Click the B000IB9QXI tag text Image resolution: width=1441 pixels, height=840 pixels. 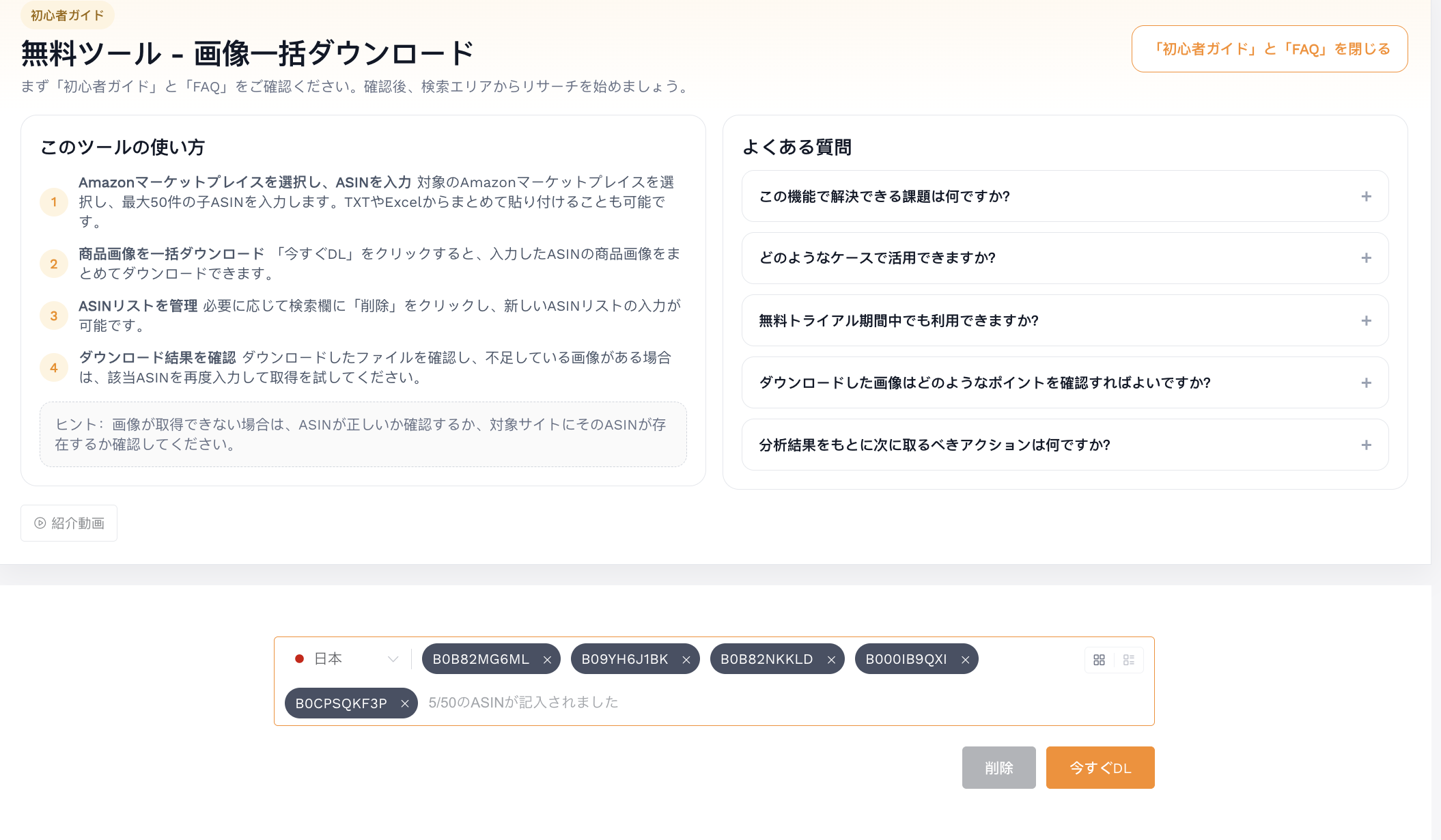point(906,659)
